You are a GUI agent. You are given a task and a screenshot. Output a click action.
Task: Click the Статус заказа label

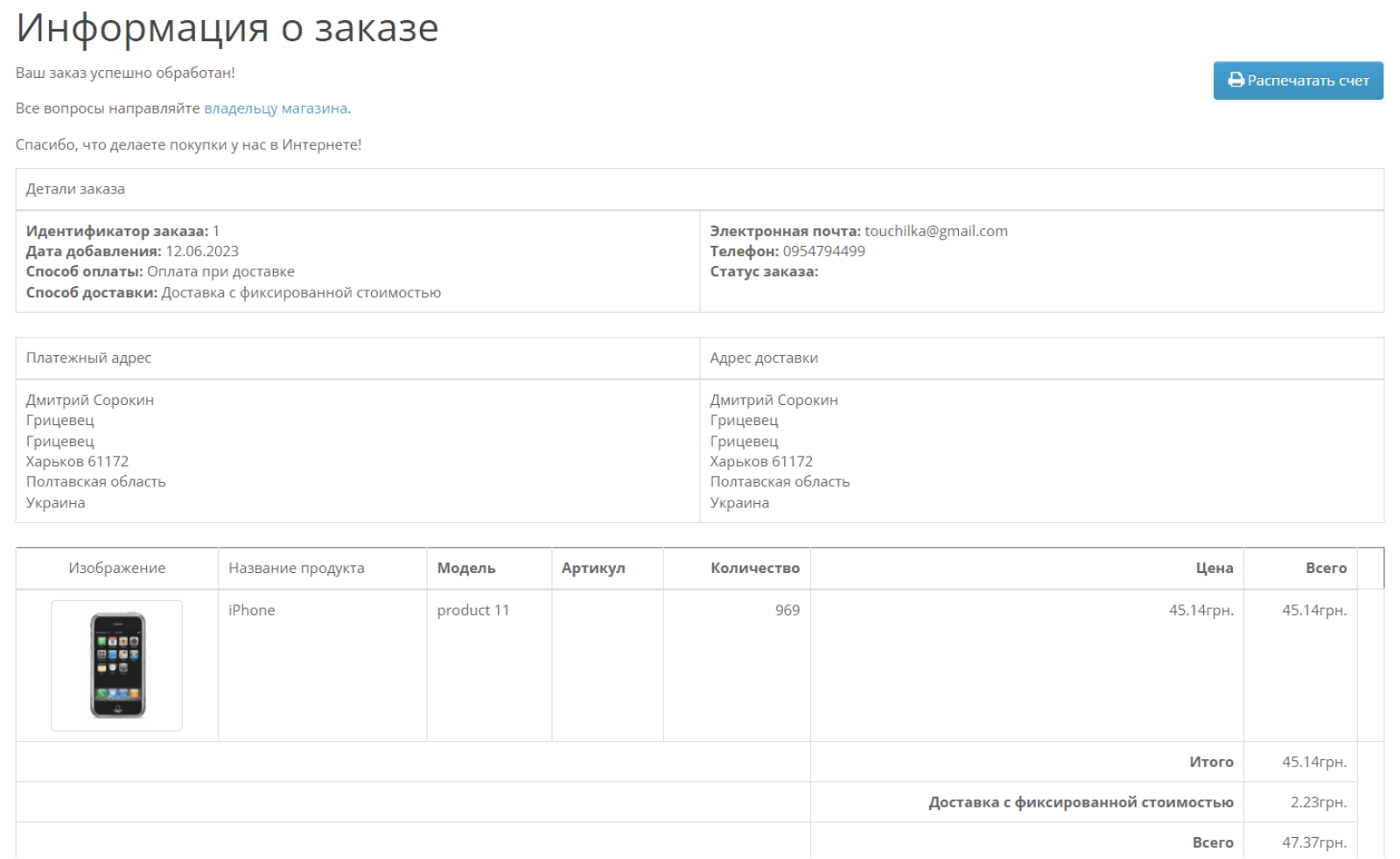[764, 271]
